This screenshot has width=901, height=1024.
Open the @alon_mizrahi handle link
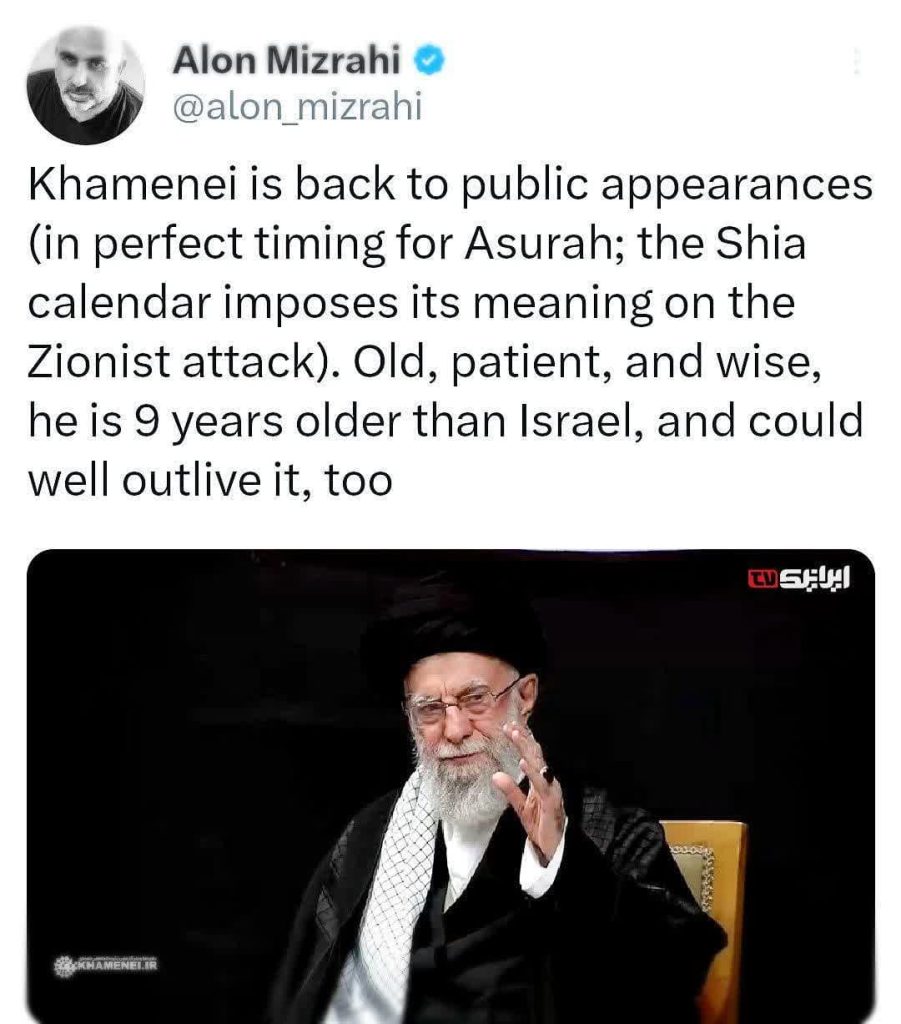point(298,106)
